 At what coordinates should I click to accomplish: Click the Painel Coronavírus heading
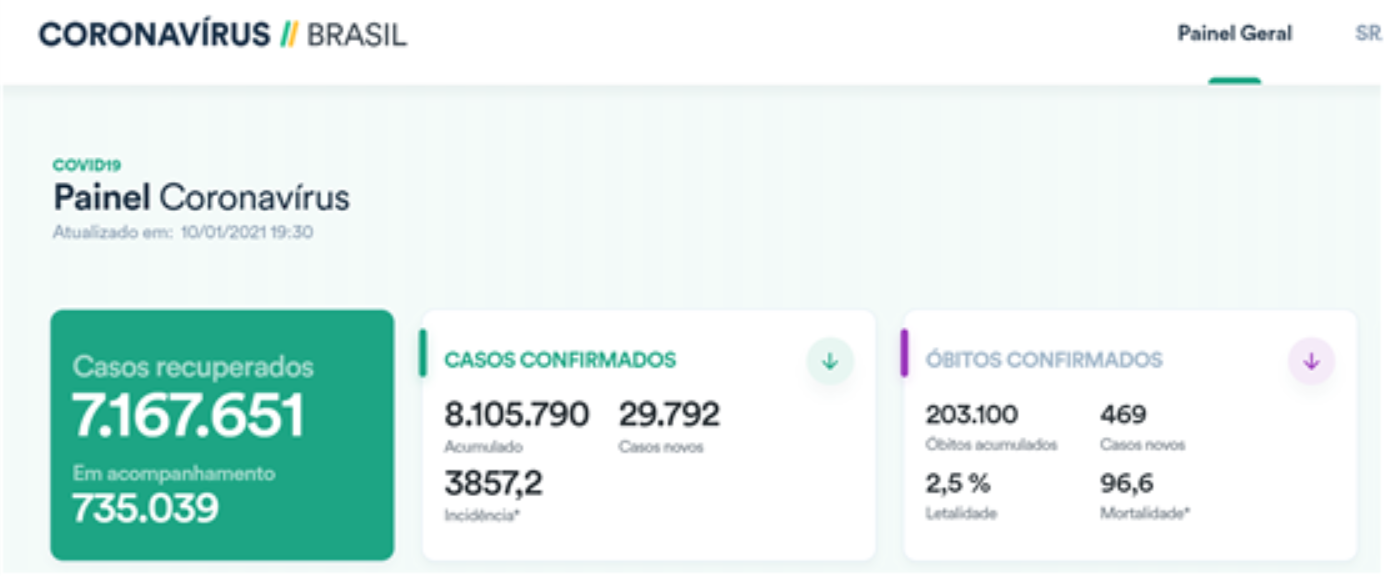(x=201, y=198)
